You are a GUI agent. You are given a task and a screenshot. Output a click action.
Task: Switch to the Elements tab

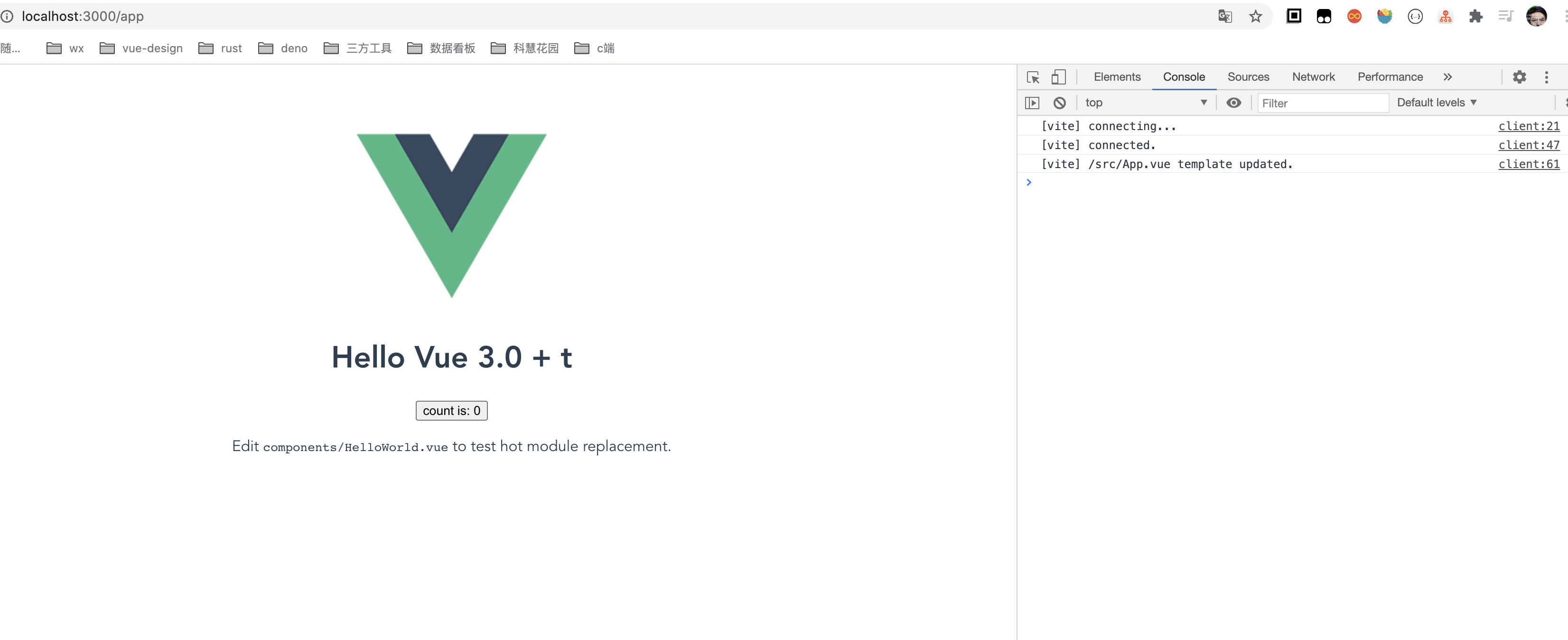point(1117,77)
